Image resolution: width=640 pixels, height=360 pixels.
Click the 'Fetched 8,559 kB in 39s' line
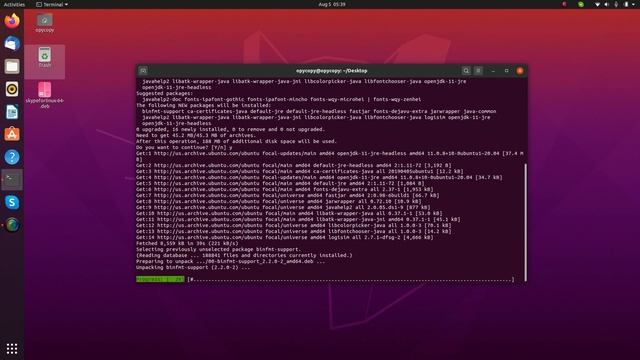point(187,243)
